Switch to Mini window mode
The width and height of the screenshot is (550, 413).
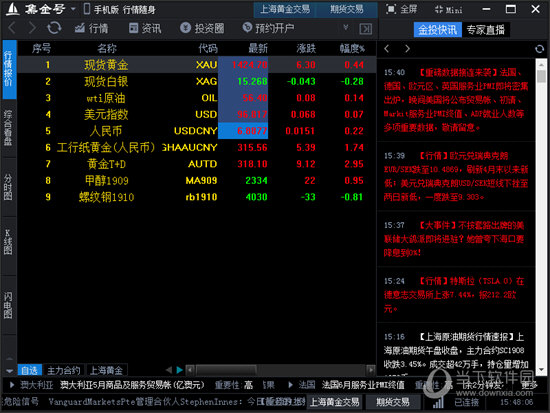[448, 10]
